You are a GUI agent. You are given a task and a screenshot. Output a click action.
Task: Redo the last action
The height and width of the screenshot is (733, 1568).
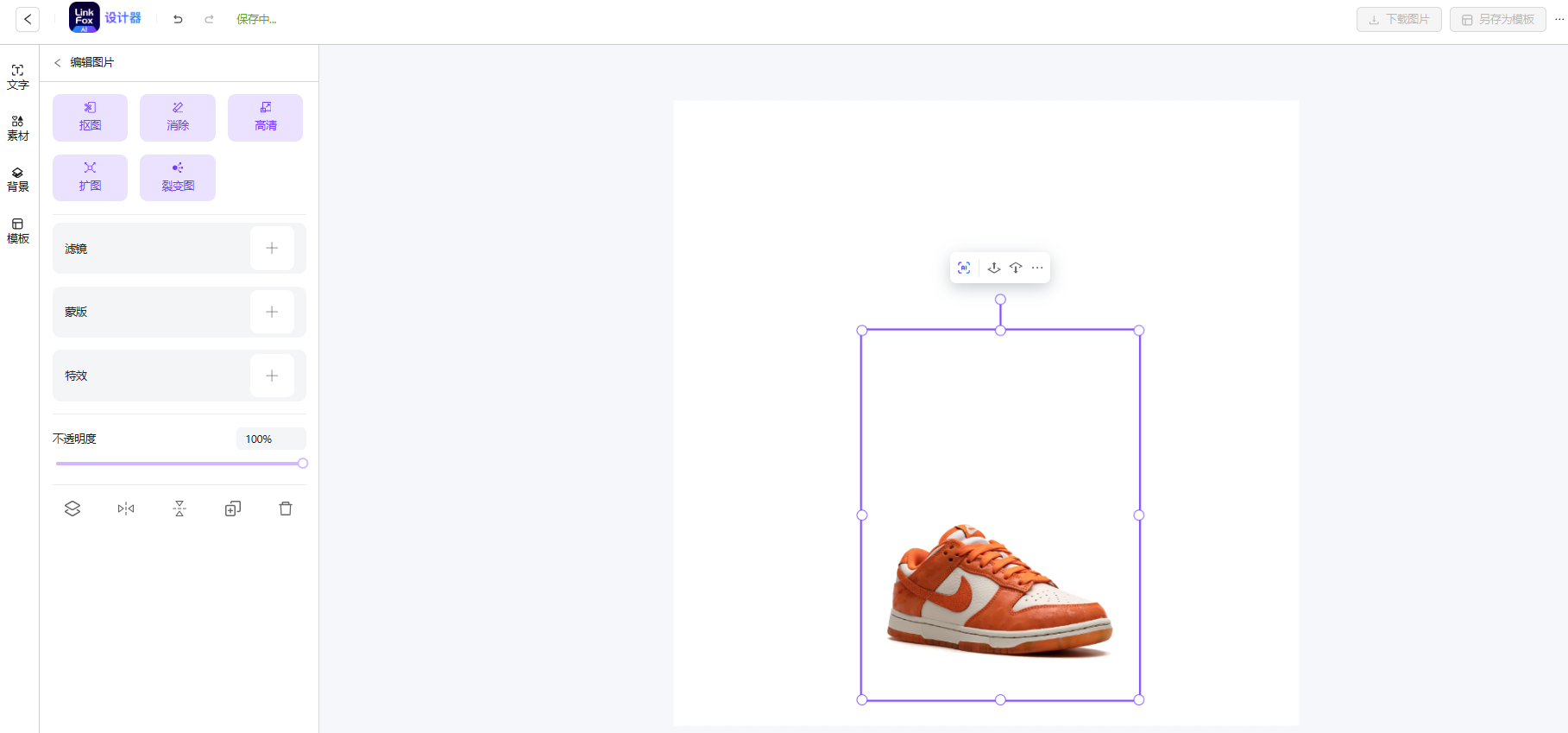(x=209, y=19)
